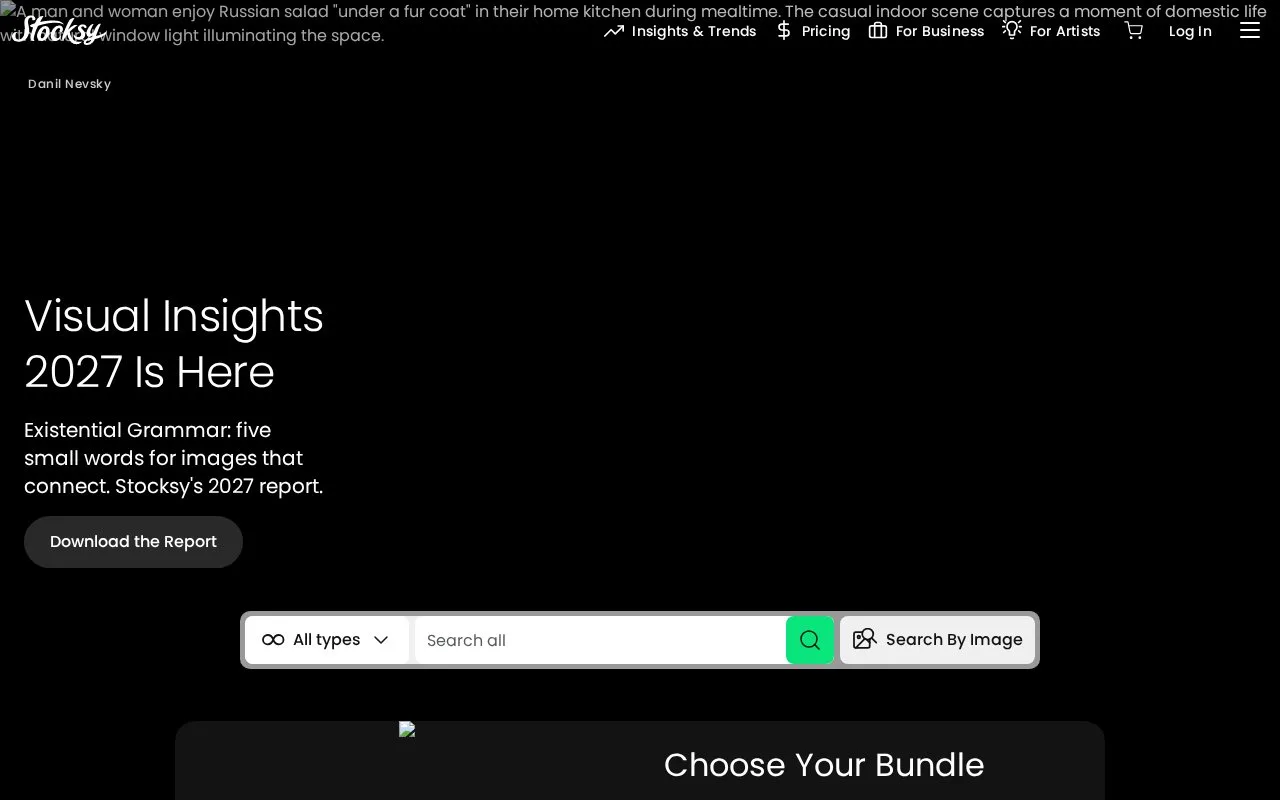This screenshot has width=1280, height=800.
Task: Click the Existential Grammar report description text
Action: 174,458
